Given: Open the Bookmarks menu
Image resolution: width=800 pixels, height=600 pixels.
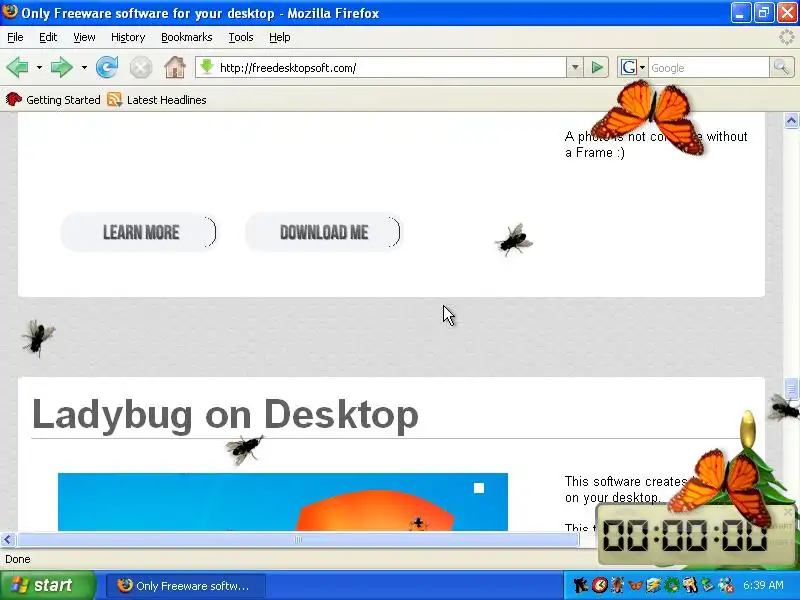Looking at the screenshot, I should tap(187, 37).
